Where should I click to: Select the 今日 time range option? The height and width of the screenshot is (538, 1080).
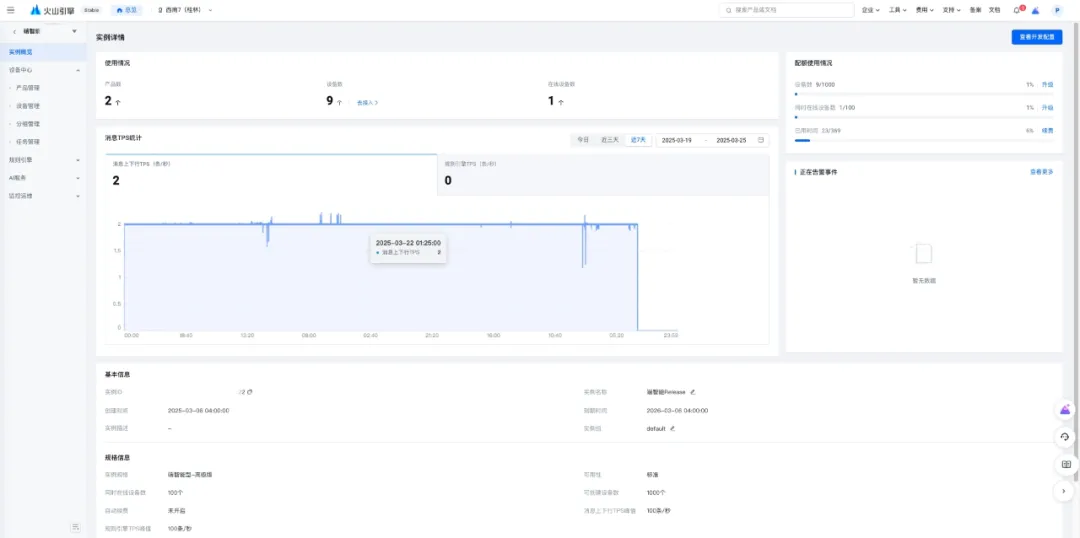(x=582, y=140)
